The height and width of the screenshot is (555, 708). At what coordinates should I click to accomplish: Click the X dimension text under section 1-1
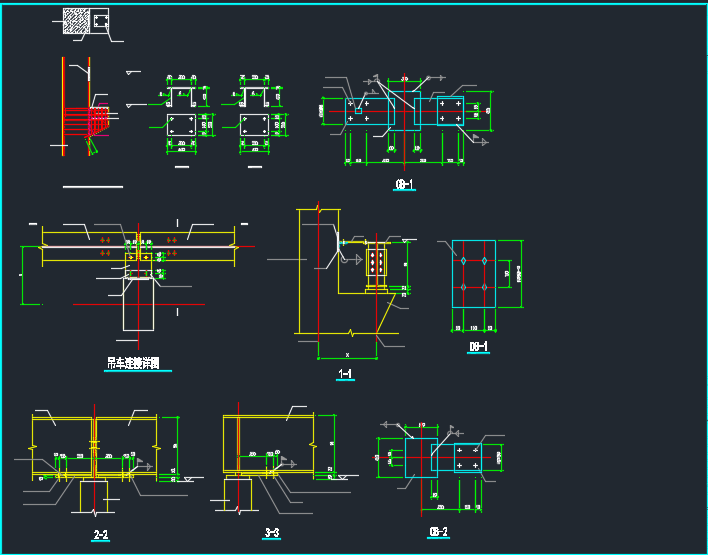coord(347,355)
